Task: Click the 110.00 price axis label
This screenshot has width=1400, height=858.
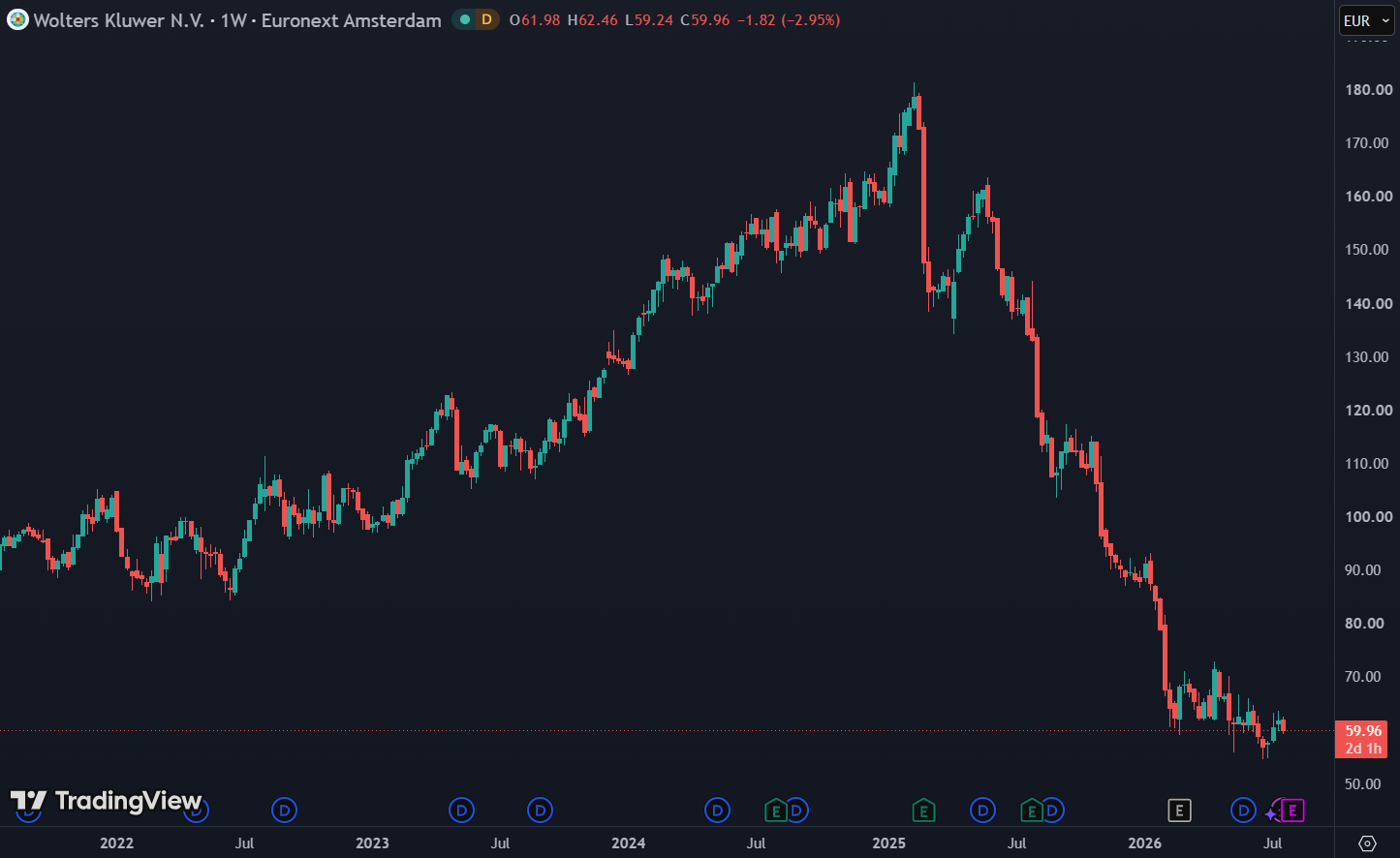Action: click(1368, 464)
